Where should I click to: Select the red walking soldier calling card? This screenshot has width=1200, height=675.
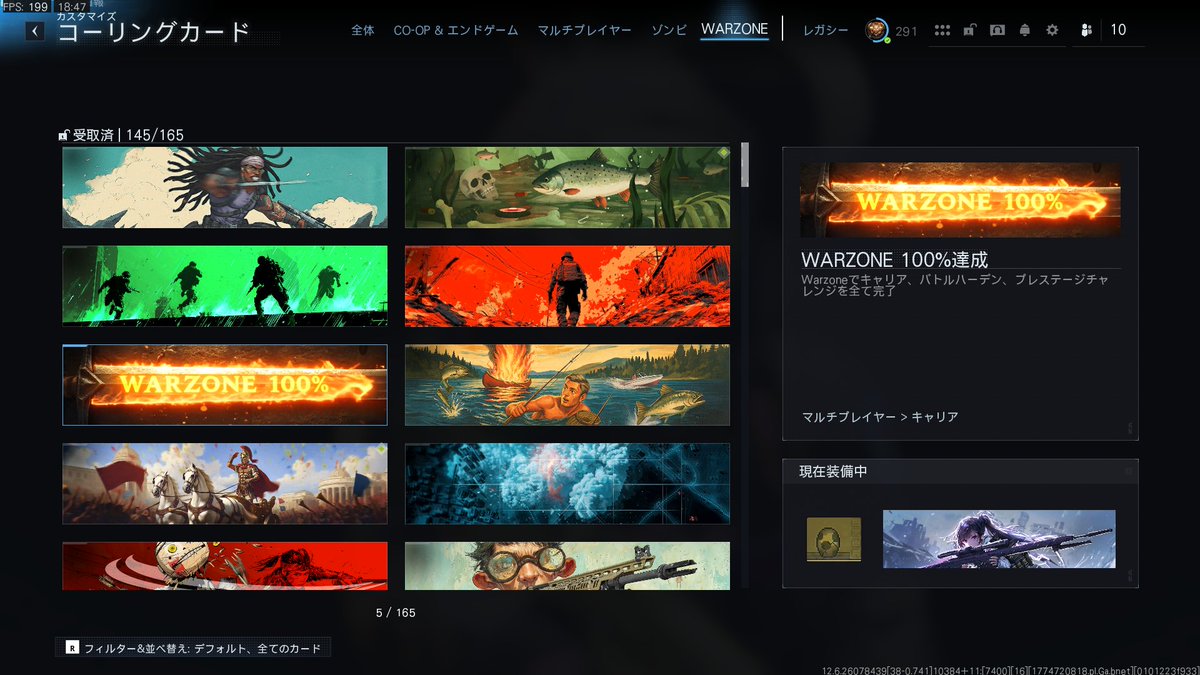pyautogui.click(x=567, y=286)
